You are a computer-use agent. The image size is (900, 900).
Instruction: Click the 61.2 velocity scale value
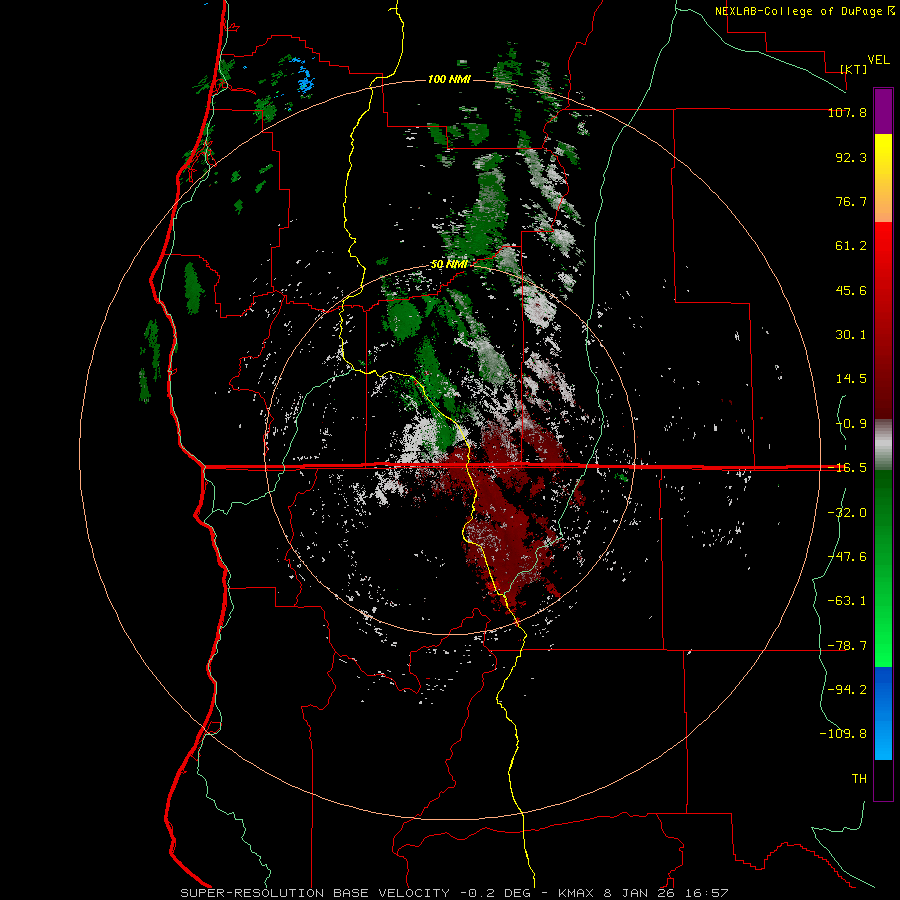851,246
